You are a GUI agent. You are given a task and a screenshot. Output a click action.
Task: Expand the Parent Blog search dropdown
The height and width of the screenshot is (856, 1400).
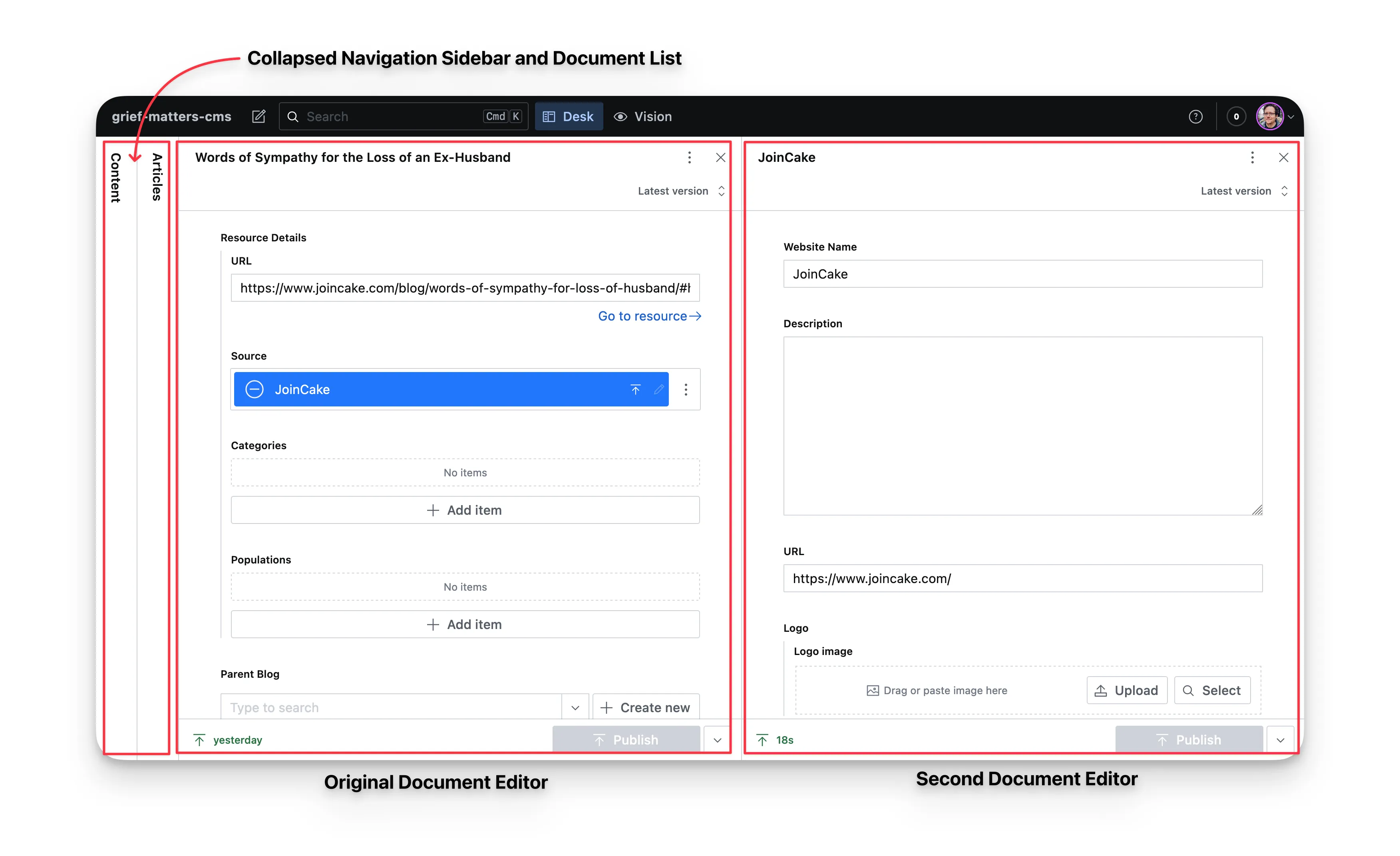tap(575, 707)
